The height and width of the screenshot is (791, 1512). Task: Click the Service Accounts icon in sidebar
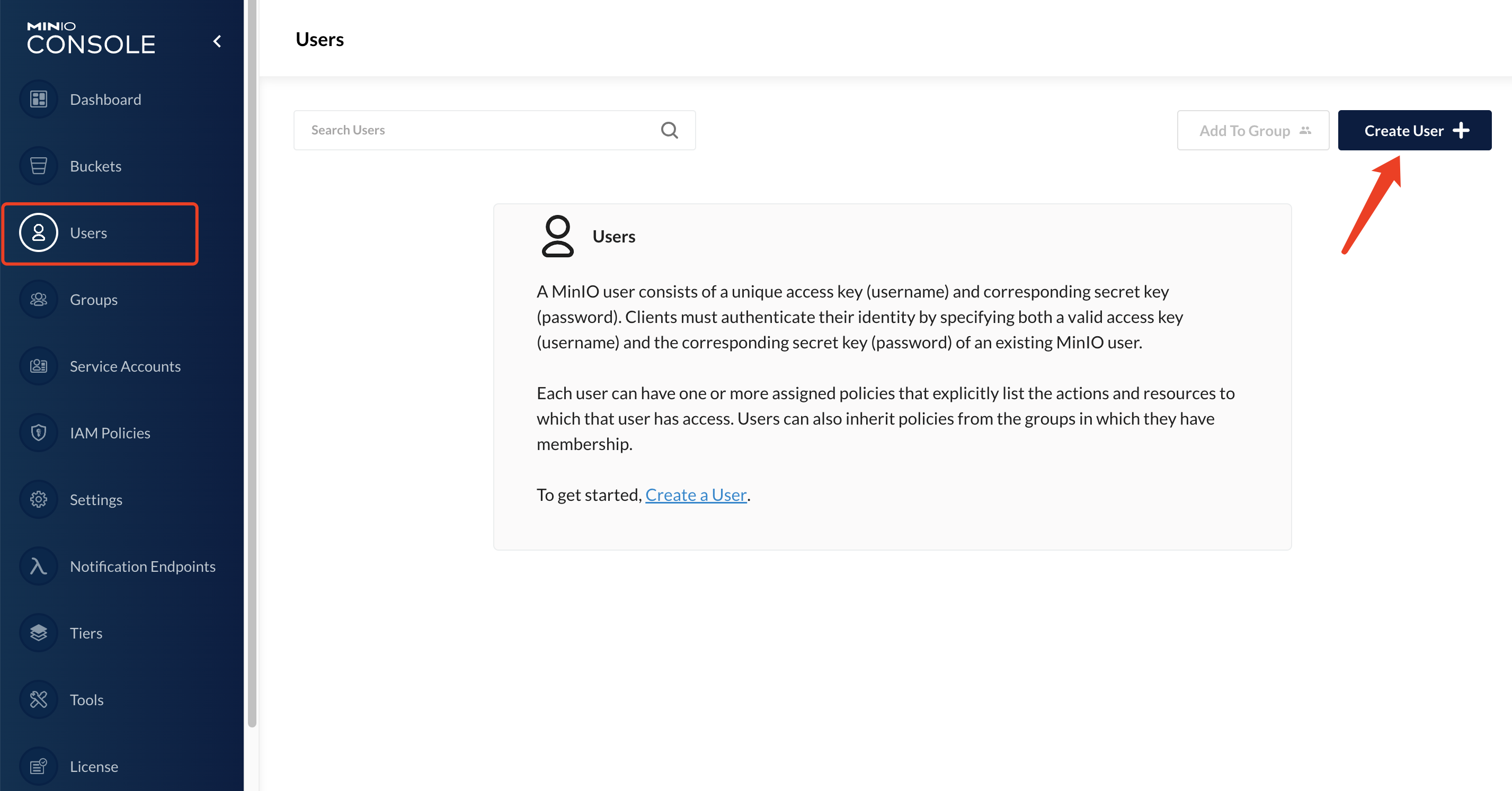tap(37, 365)
